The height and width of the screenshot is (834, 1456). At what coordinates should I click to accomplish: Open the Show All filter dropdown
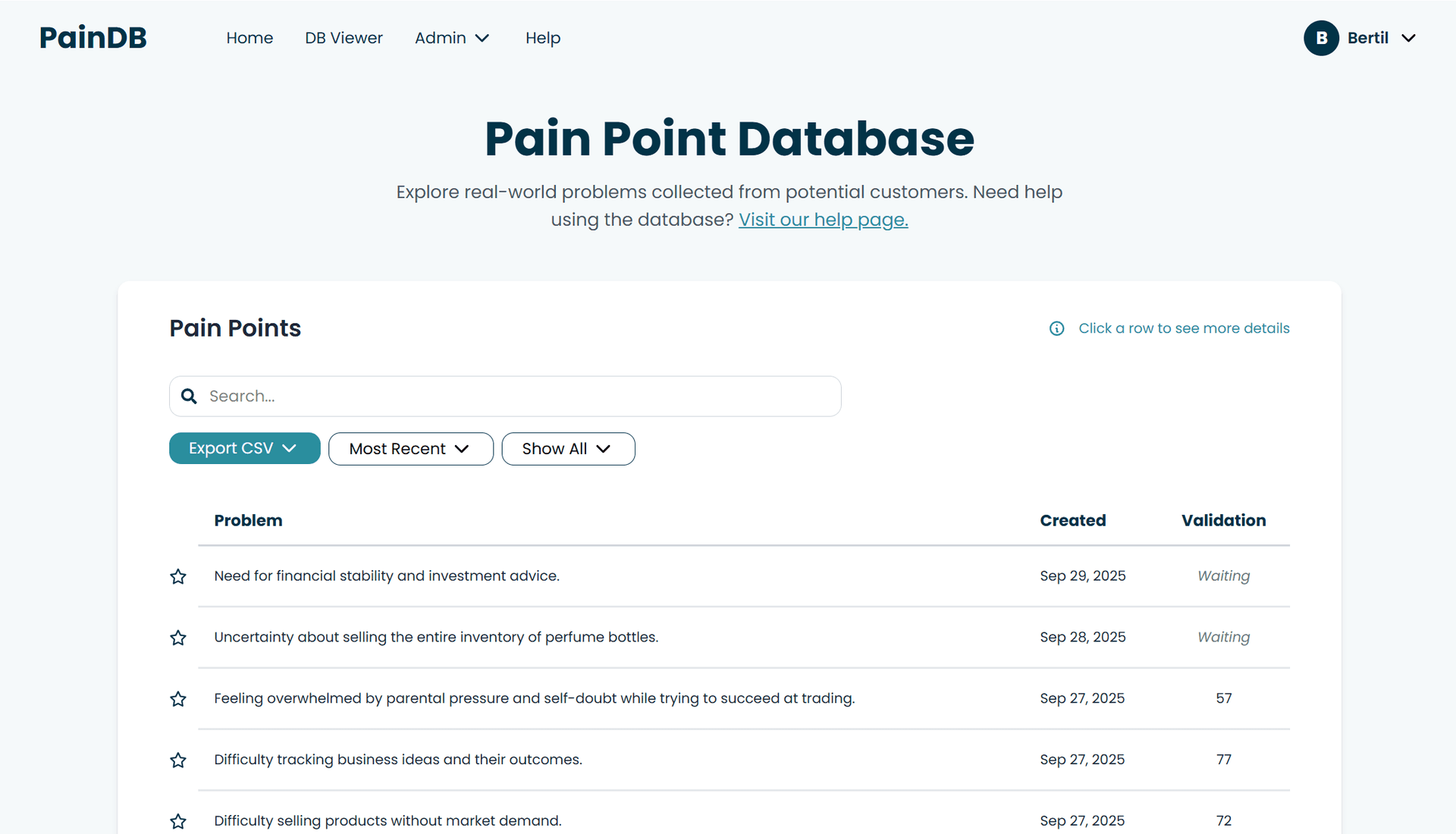tap(568, 448)
